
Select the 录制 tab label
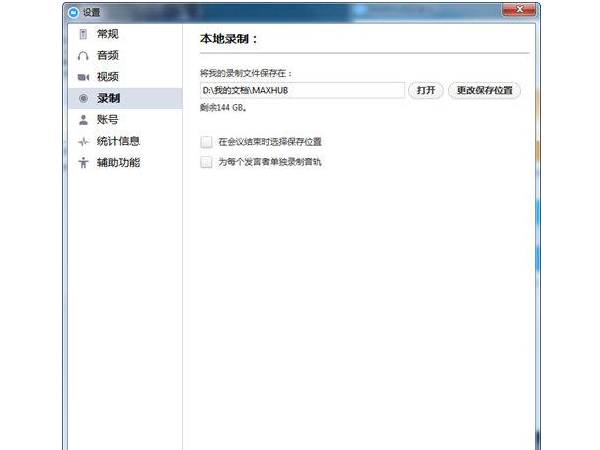(x=108, y=98)
